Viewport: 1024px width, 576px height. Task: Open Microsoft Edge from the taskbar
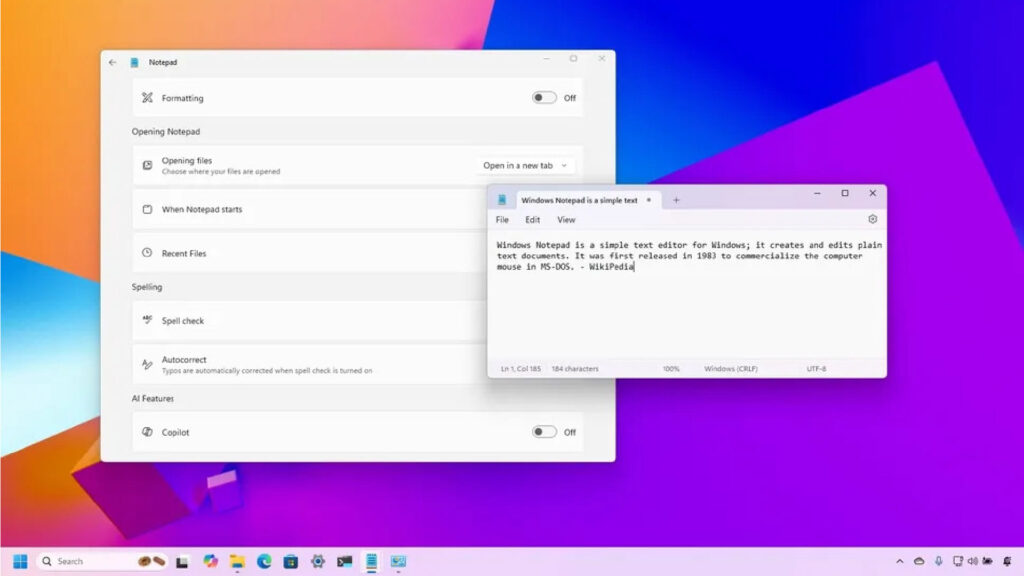[x=264, y=561]
